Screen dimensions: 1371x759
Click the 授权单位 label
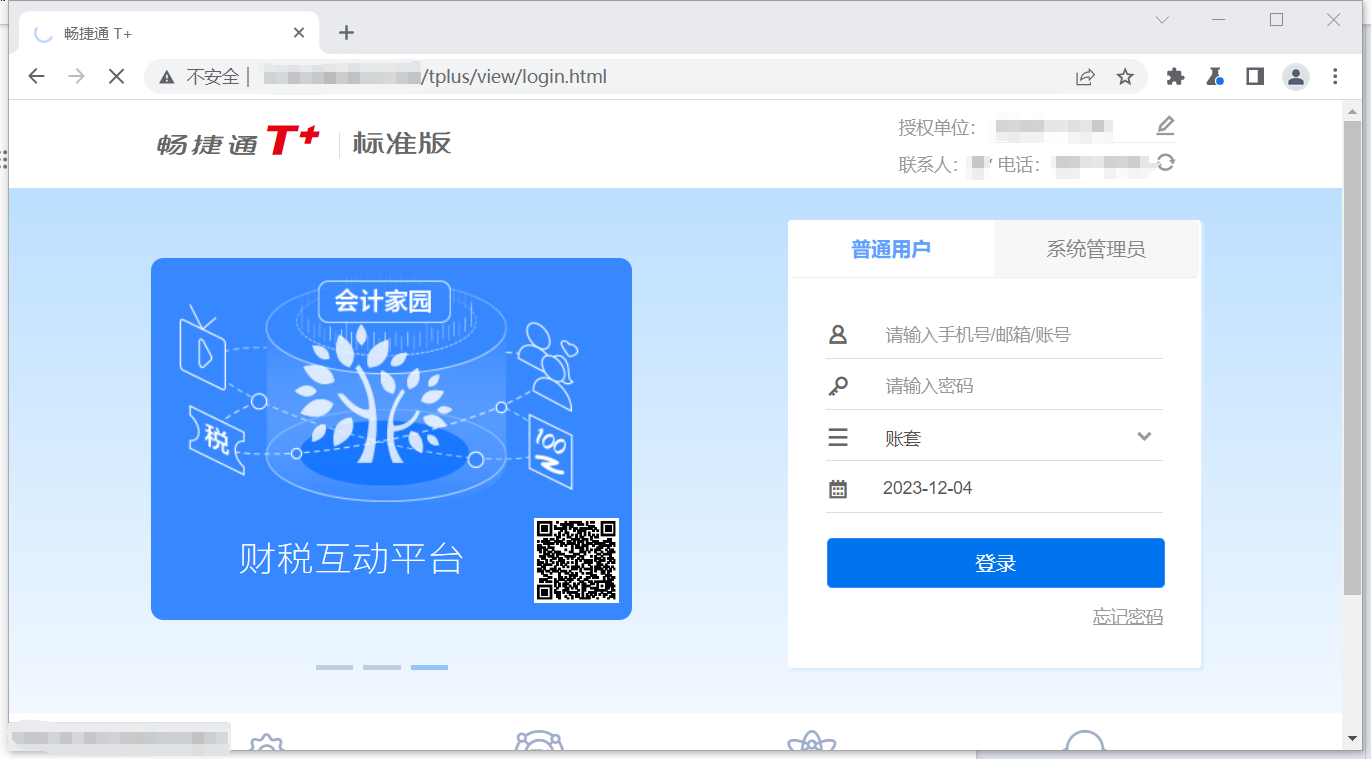click(937, 128)
